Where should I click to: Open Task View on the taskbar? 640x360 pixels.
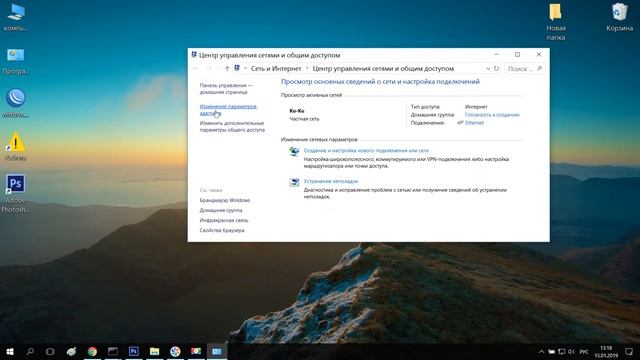(x=50, y=351)
